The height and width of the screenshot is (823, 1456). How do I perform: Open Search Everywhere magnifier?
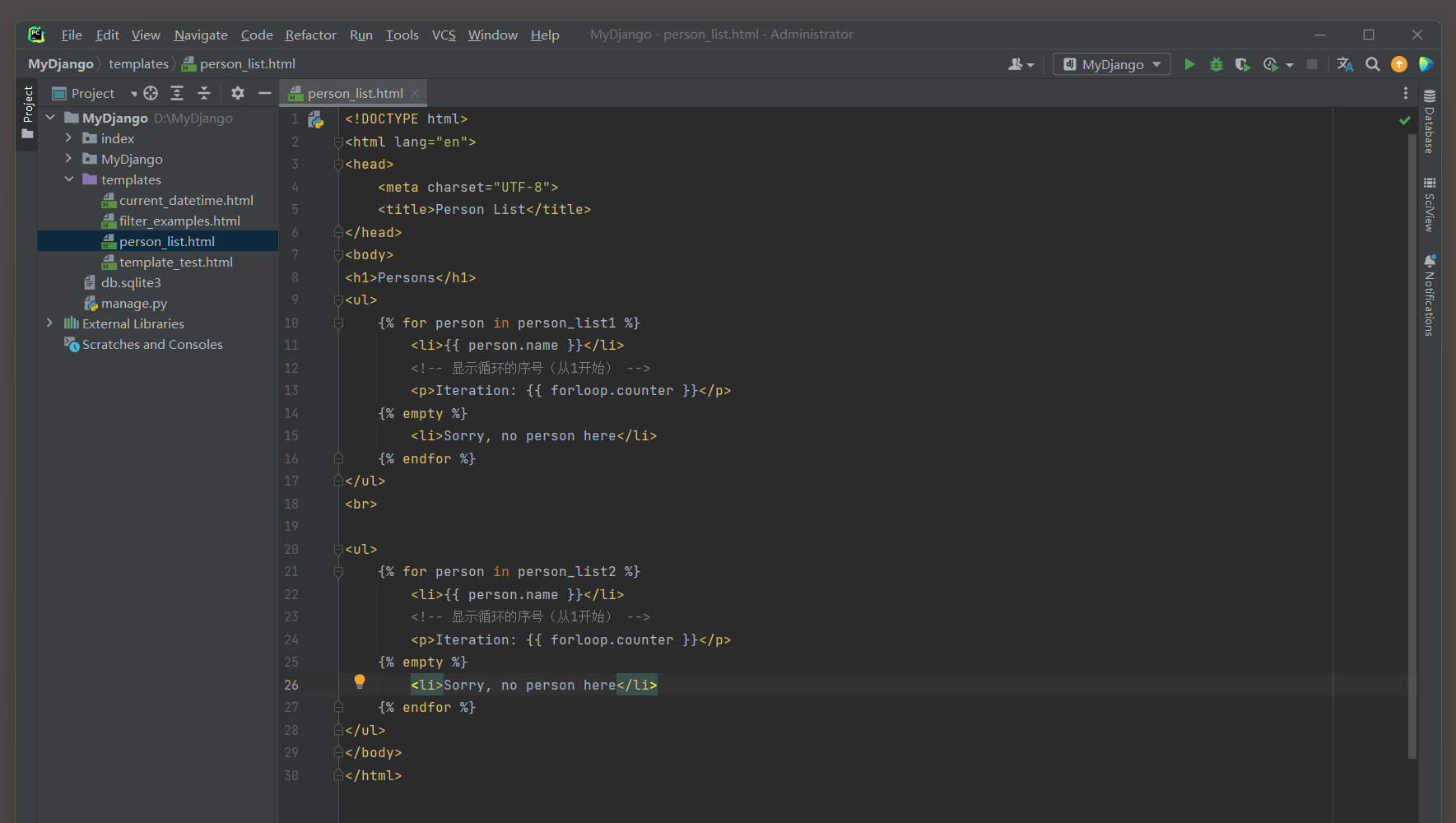(x=1372, y=64)
